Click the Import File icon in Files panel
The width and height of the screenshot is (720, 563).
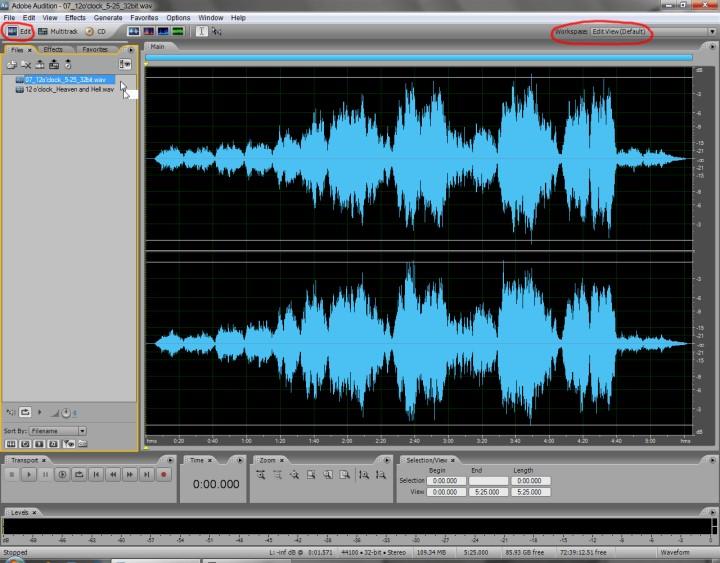[x=11, y=65]
